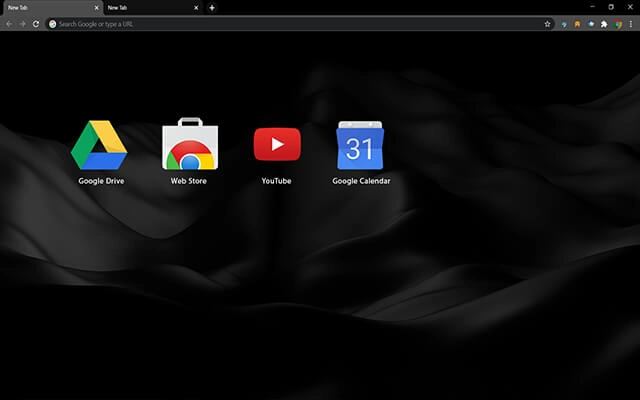
Task: Minimize the Chrome window
Action: [592, 7]
